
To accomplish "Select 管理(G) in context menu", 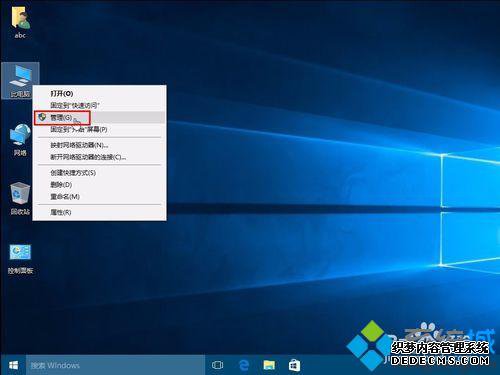I will (x=99, y=118).
